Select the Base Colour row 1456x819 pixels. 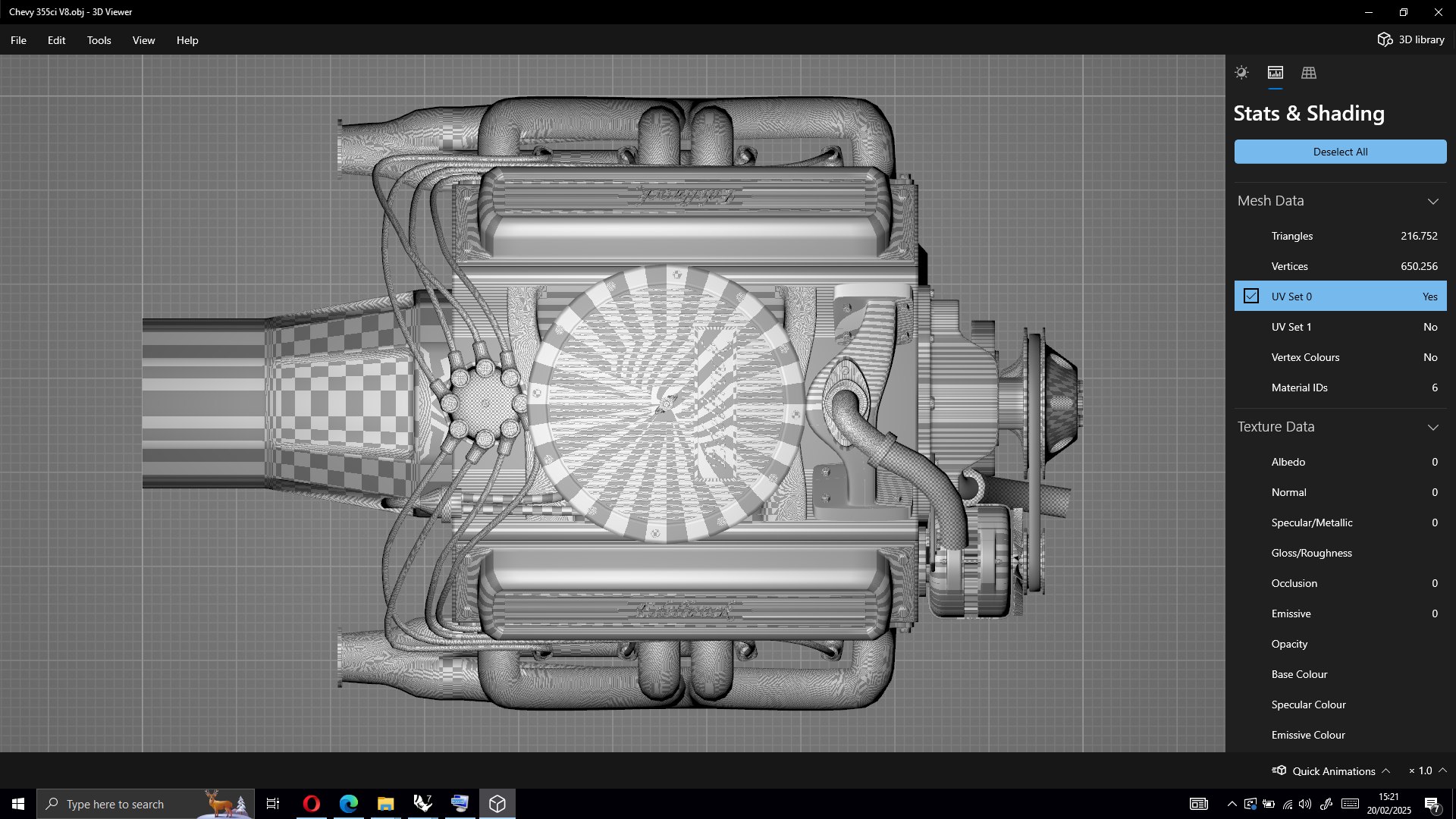tap(1340, 674)
